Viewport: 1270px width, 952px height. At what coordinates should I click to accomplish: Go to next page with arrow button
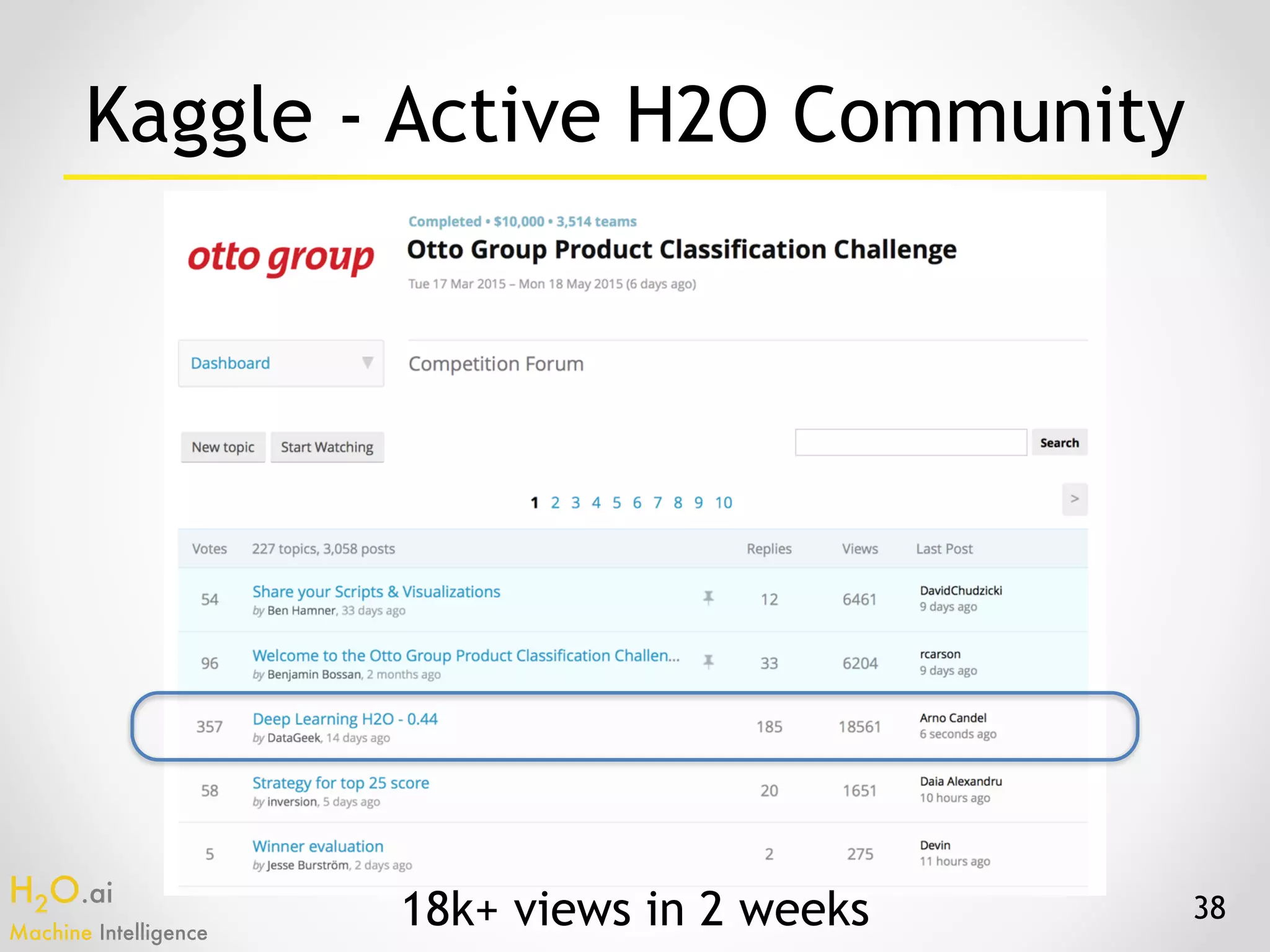1075,499
